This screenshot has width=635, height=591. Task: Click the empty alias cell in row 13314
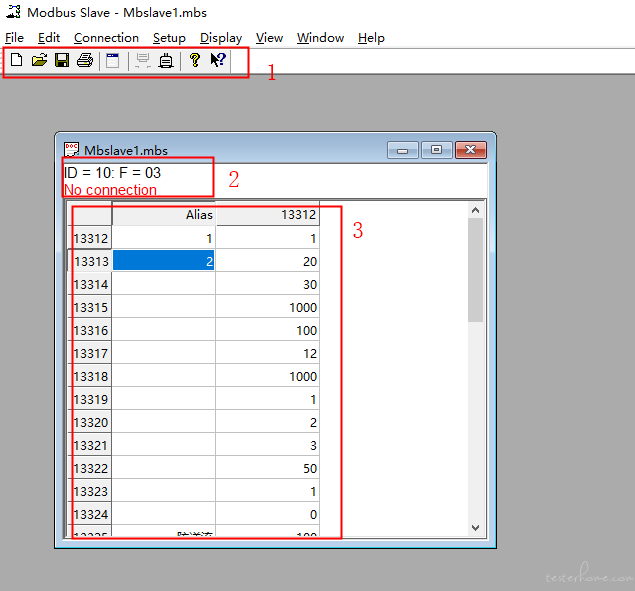coord(164,284)
